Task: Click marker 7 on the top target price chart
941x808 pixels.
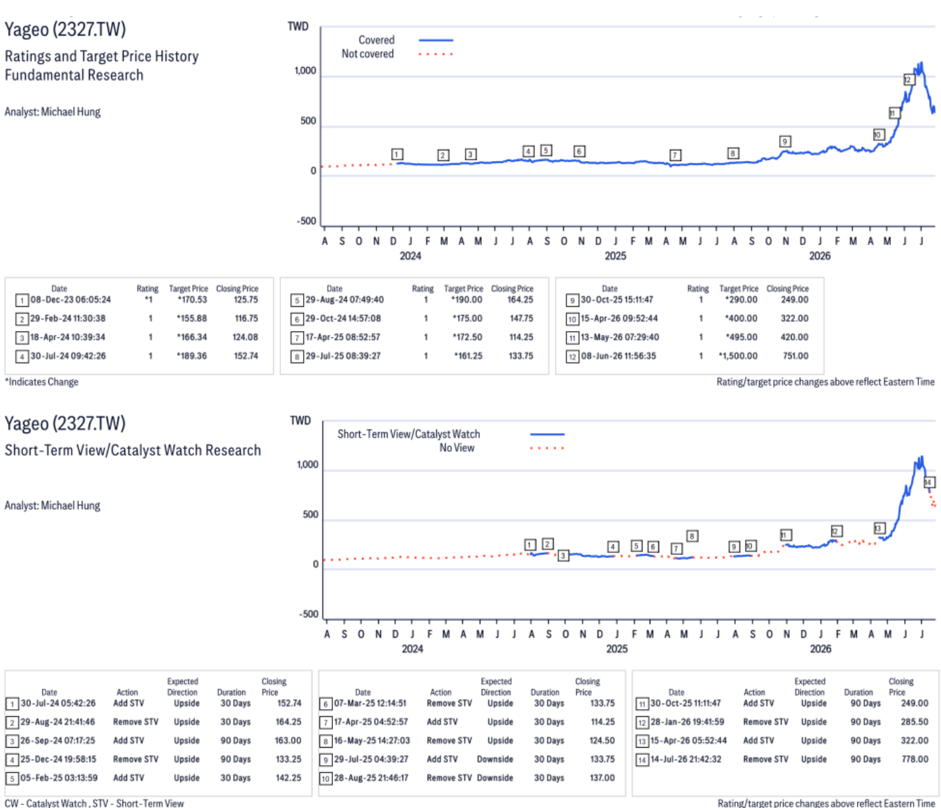Action: pyautogui.click(x=675, y=155)
